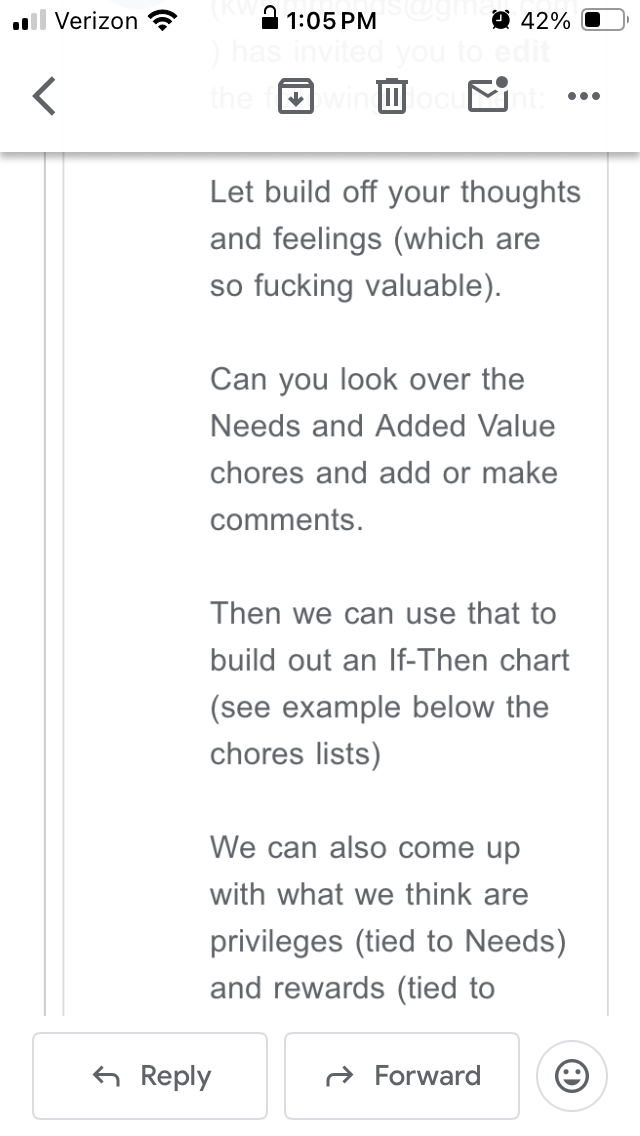Tap the 1:05 PM clock to scroll up
640x1136 pixels.
330,20
